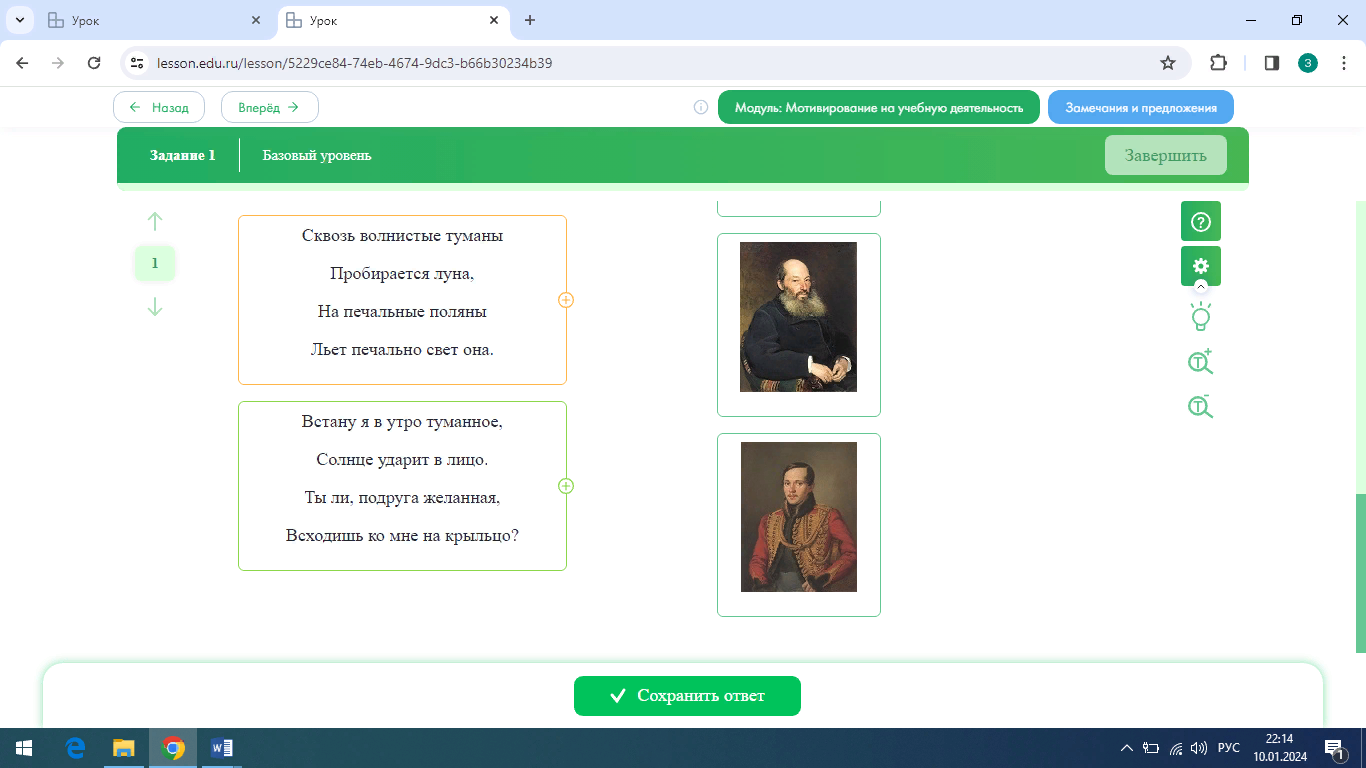Click 'Сохранить ответ' button
Screen dimensions: 1366x768
click(x=687, y=696)
